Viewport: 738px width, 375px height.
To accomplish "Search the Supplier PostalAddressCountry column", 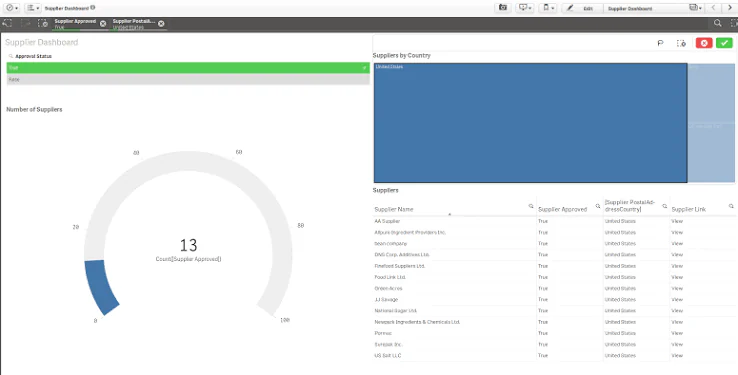I will [665, 206].
